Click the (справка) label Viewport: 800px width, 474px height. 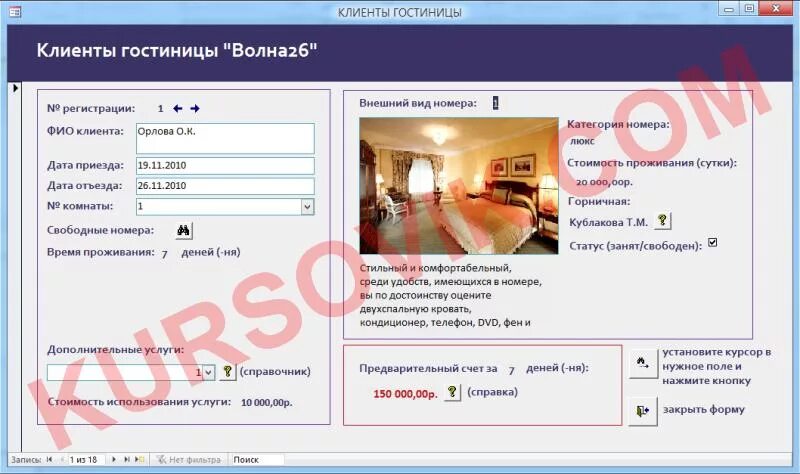click(x=492, y=392)
